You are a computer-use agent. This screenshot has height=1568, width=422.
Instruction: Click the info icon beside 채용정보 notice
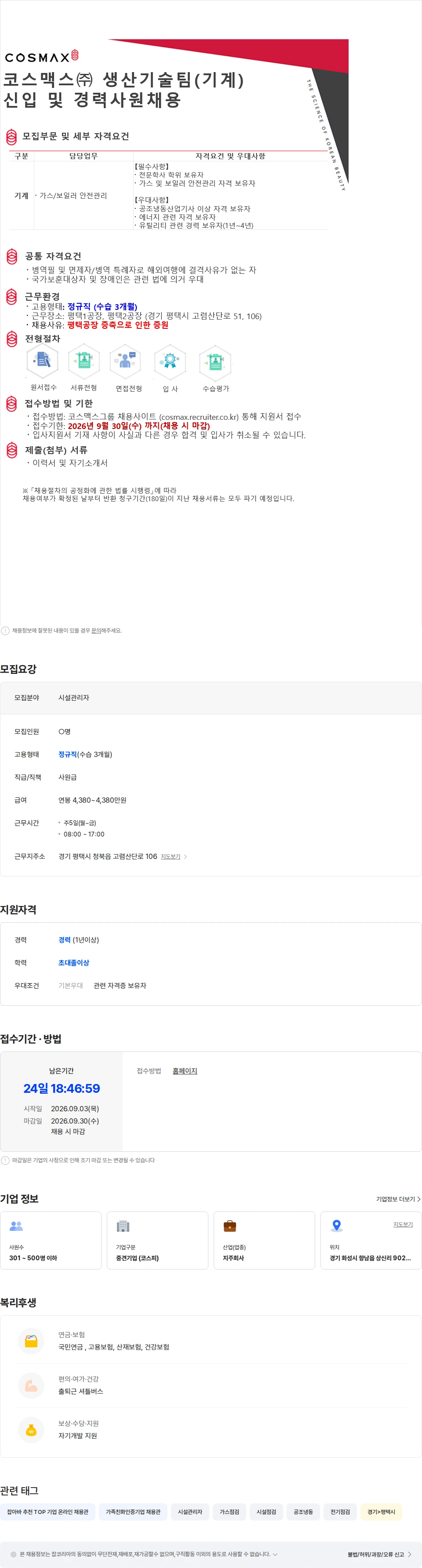coord(5,631)
